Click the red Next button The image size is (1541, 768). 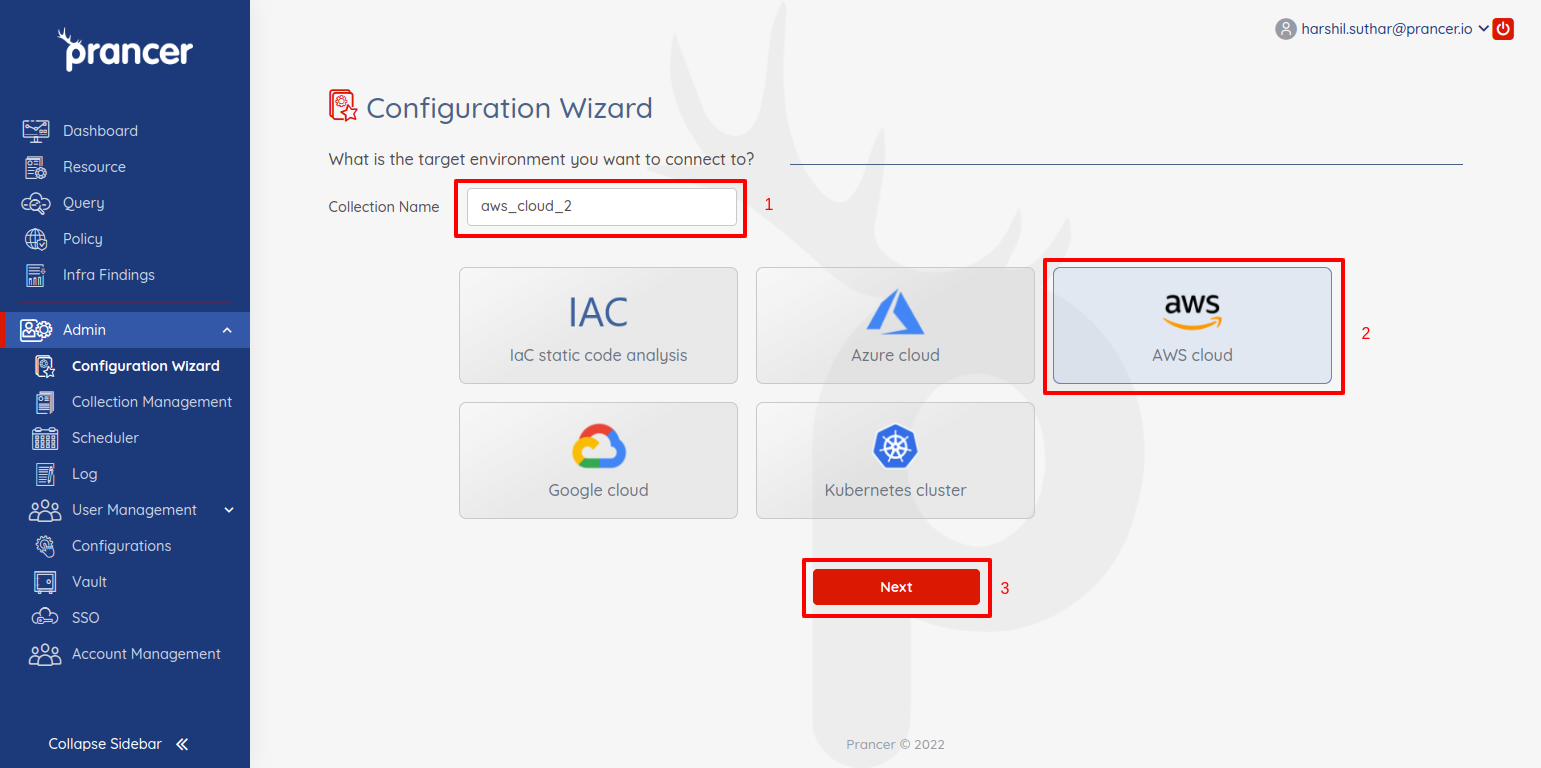[896, 587]
